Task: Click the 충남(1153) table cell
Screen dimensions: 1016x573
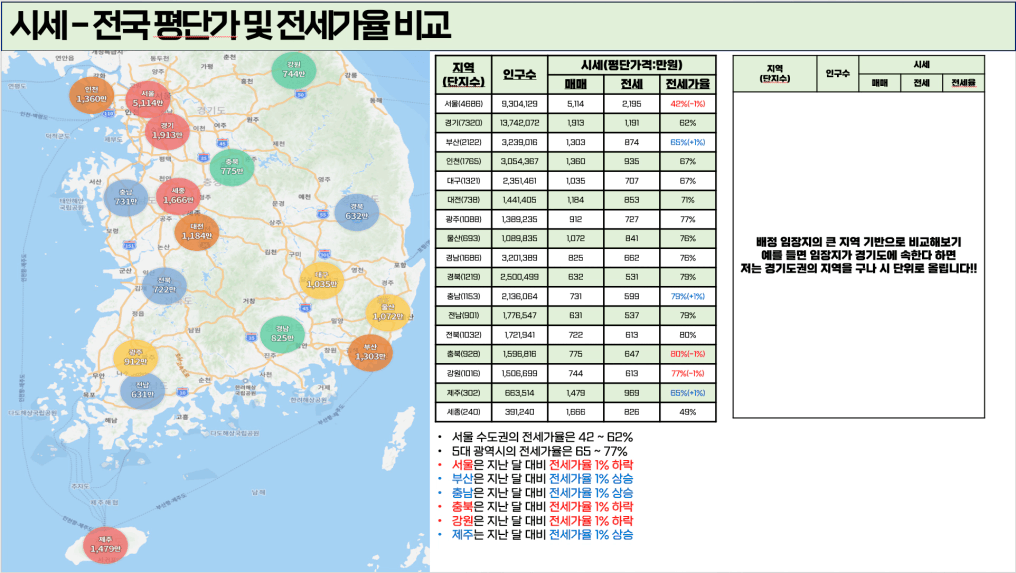Action: [x=463, y=296]
